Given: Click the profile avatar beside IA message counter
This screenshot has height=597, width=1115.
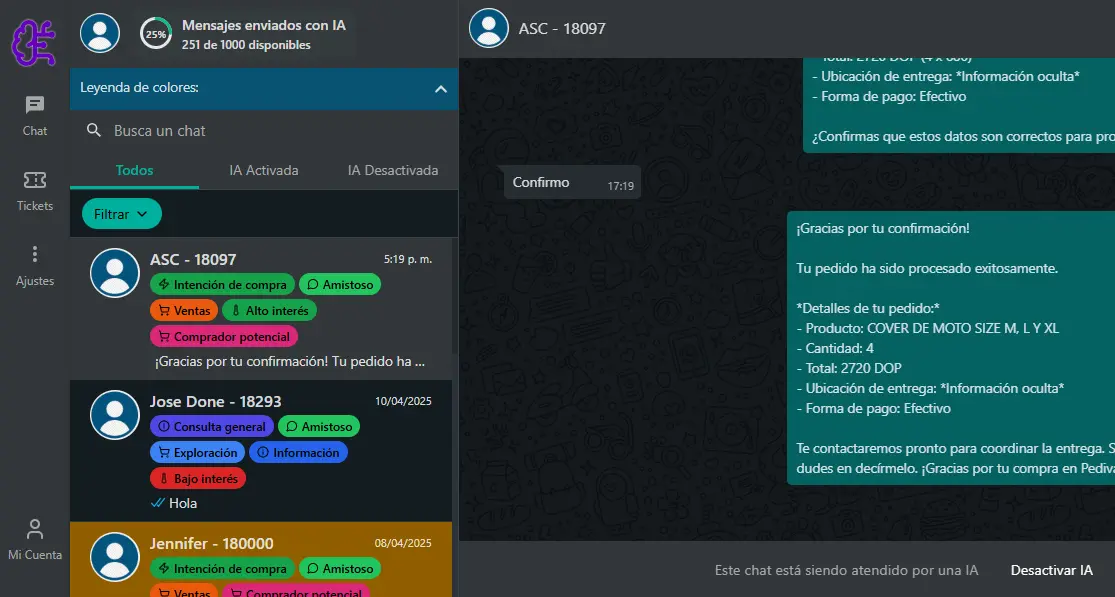Looking at the screenshot, I should (100, 33).
